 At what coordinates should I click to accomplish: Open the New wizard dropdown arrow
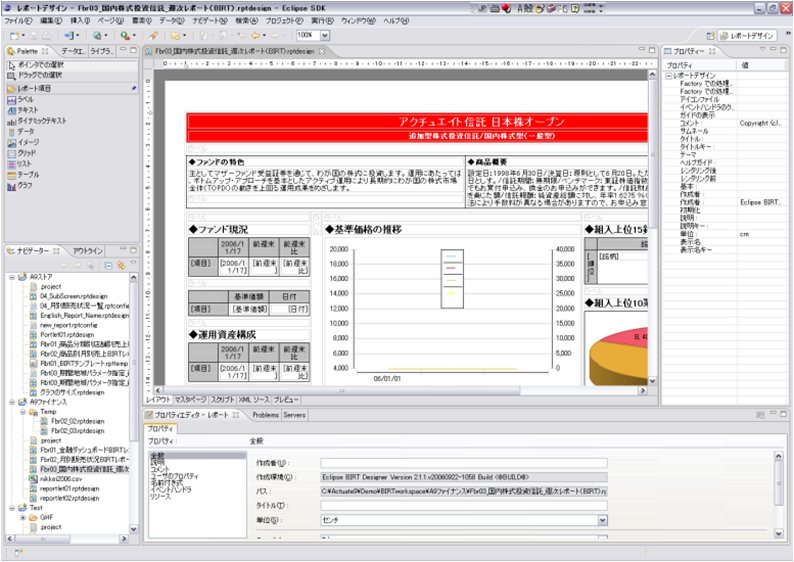pyautogui.click(x=22, y=36)
